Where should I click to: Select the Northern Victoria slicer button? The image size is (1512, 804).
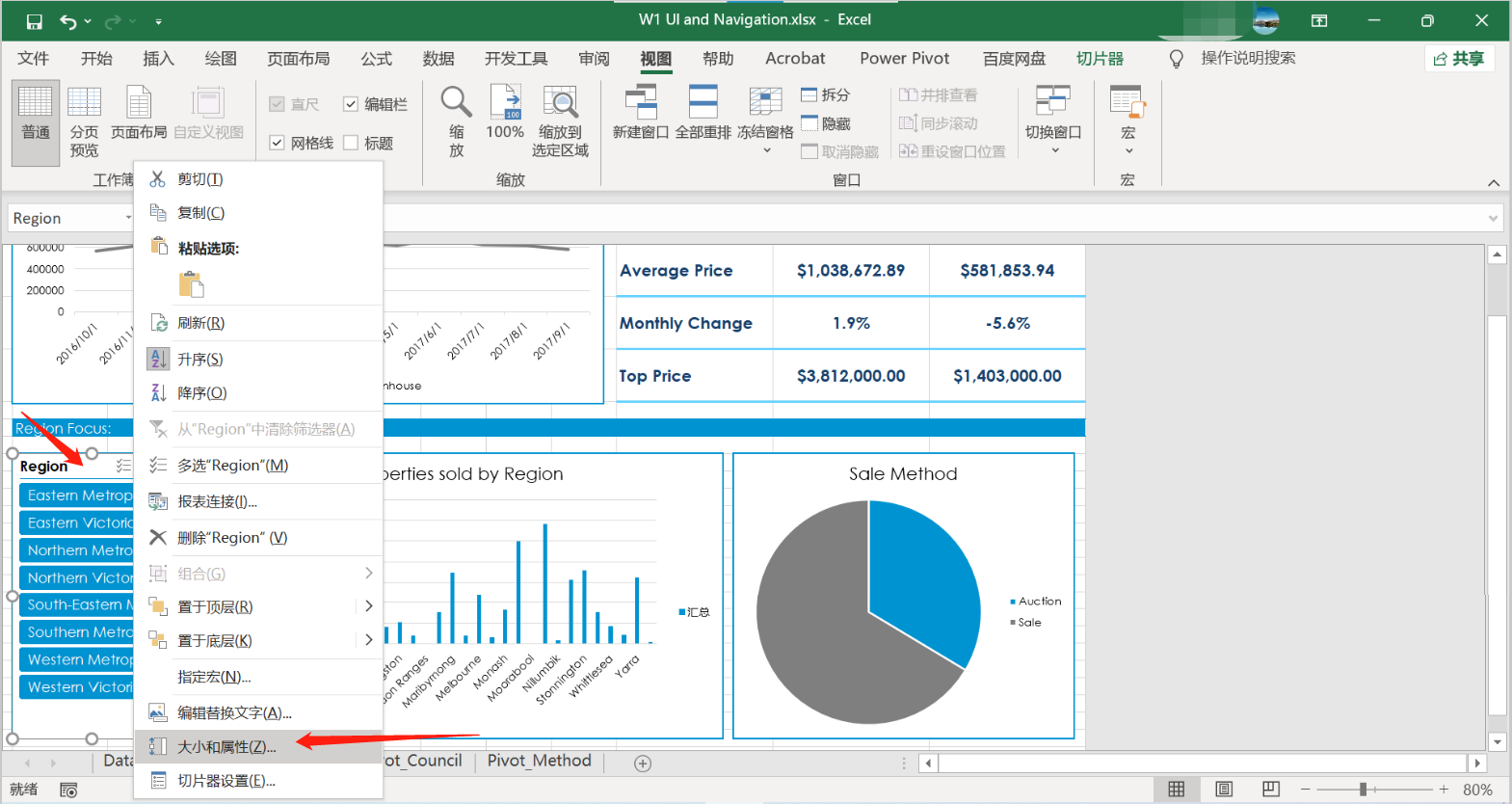click(x=77, y=577)
